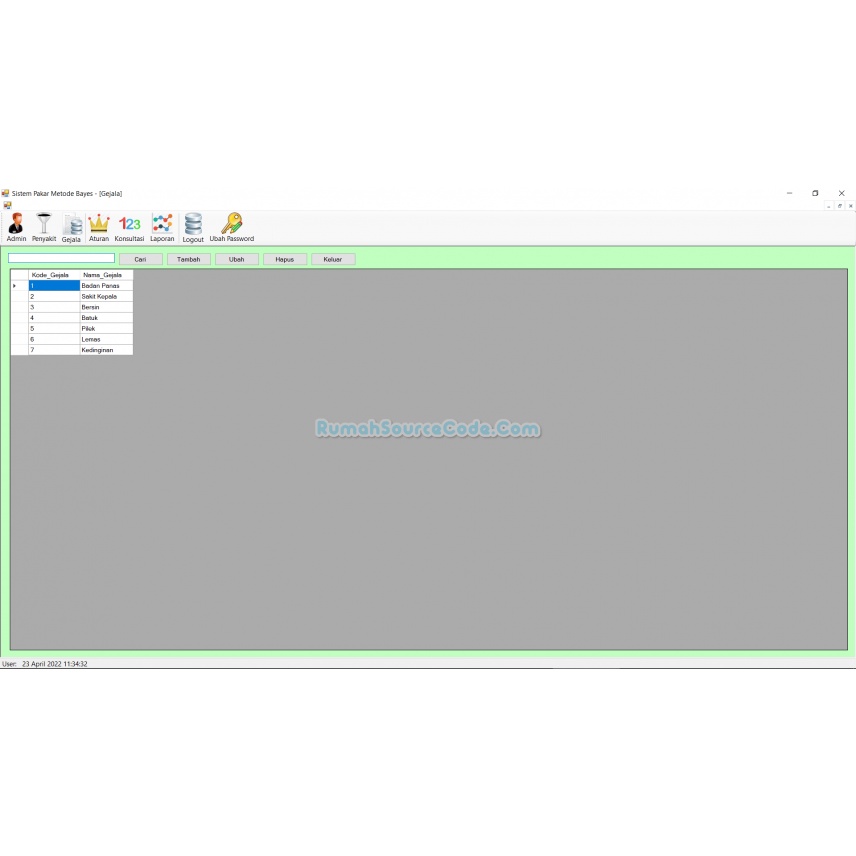Screen dimensions: 856x856
Task: Select Kode_Gejala cell with value 6
Action: (54, 339)
